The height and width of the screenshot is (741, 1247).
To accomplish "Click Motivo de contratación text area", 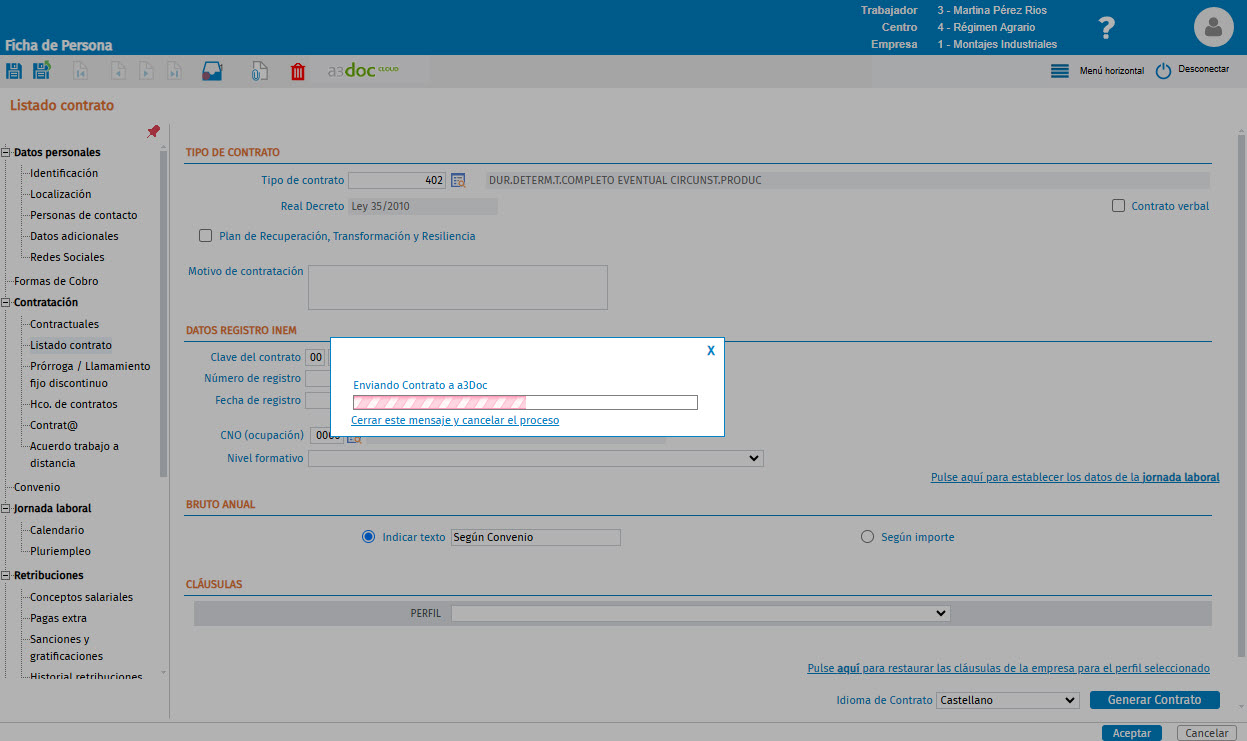I will 458,287.
